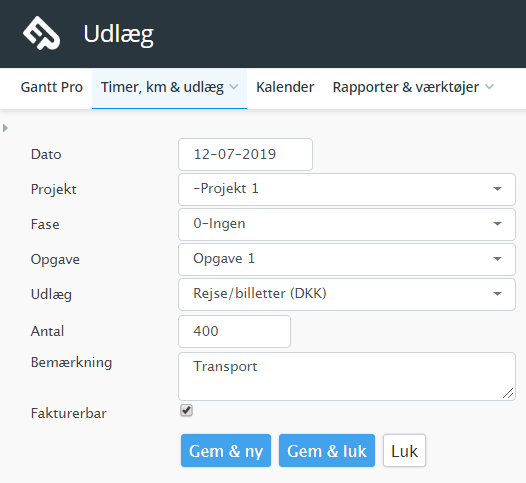Click the EP logo icon in header

[x=41, y=33]
